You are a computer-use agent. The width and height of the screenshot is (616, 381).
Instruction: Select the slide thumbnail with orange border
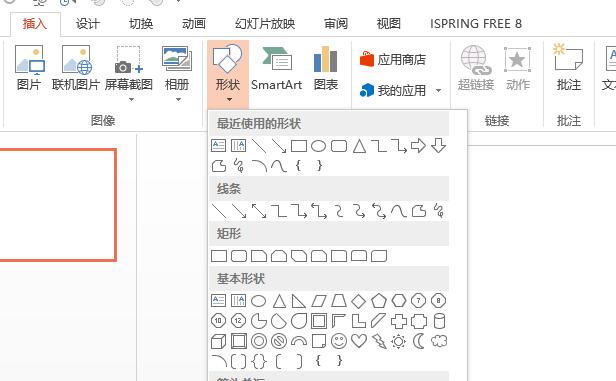58,205
